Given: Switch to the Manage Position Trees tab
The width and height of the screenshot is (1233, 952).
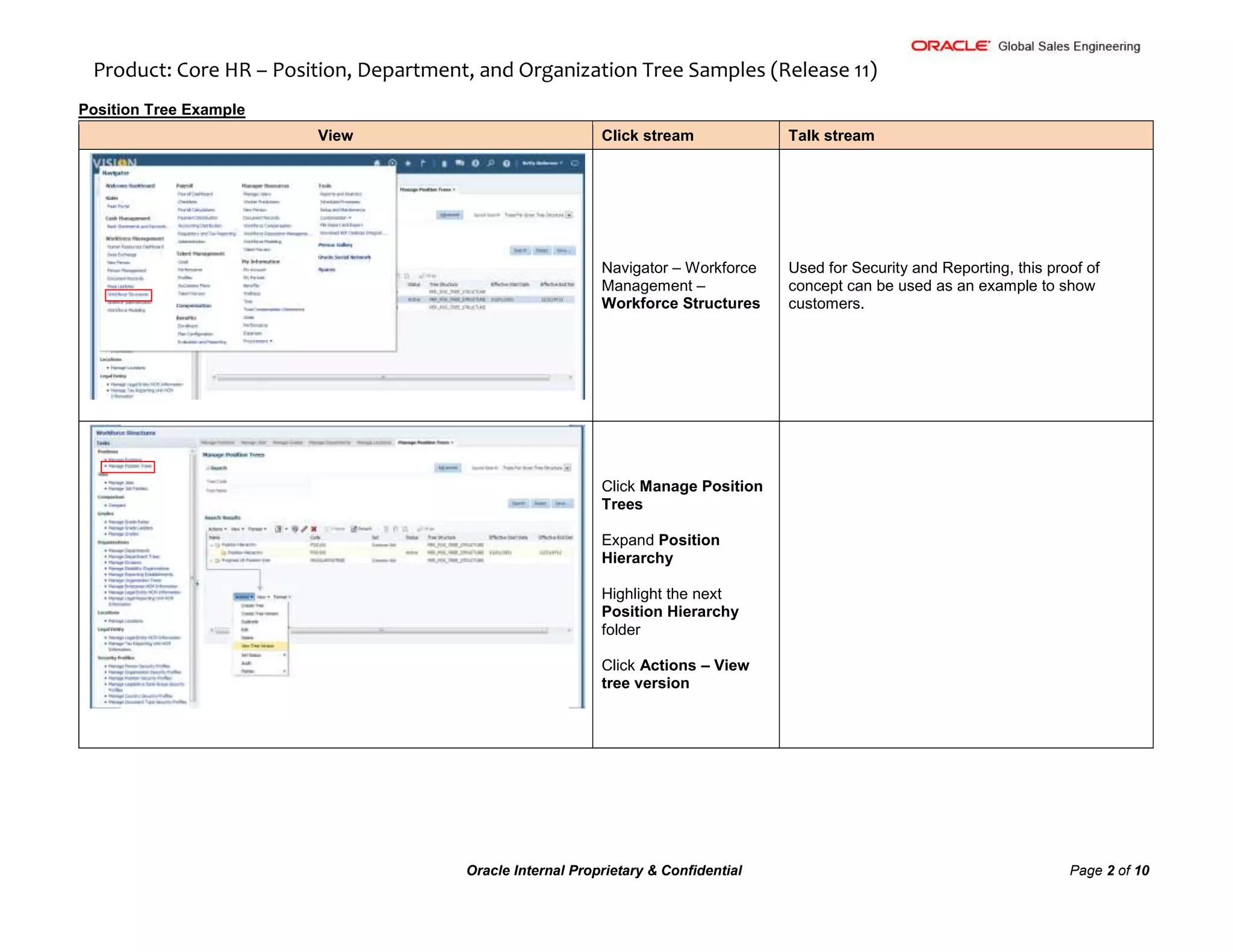Looking at the screenshot, I should 424,442.
